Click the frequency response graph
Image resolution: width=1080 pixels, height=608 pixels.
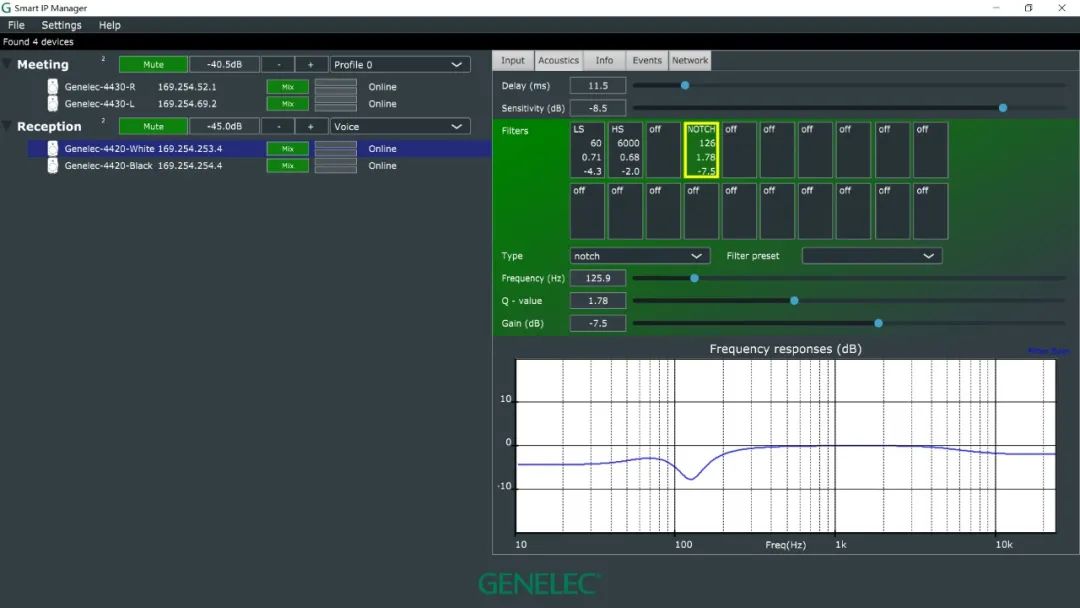(x=785, y=445)
